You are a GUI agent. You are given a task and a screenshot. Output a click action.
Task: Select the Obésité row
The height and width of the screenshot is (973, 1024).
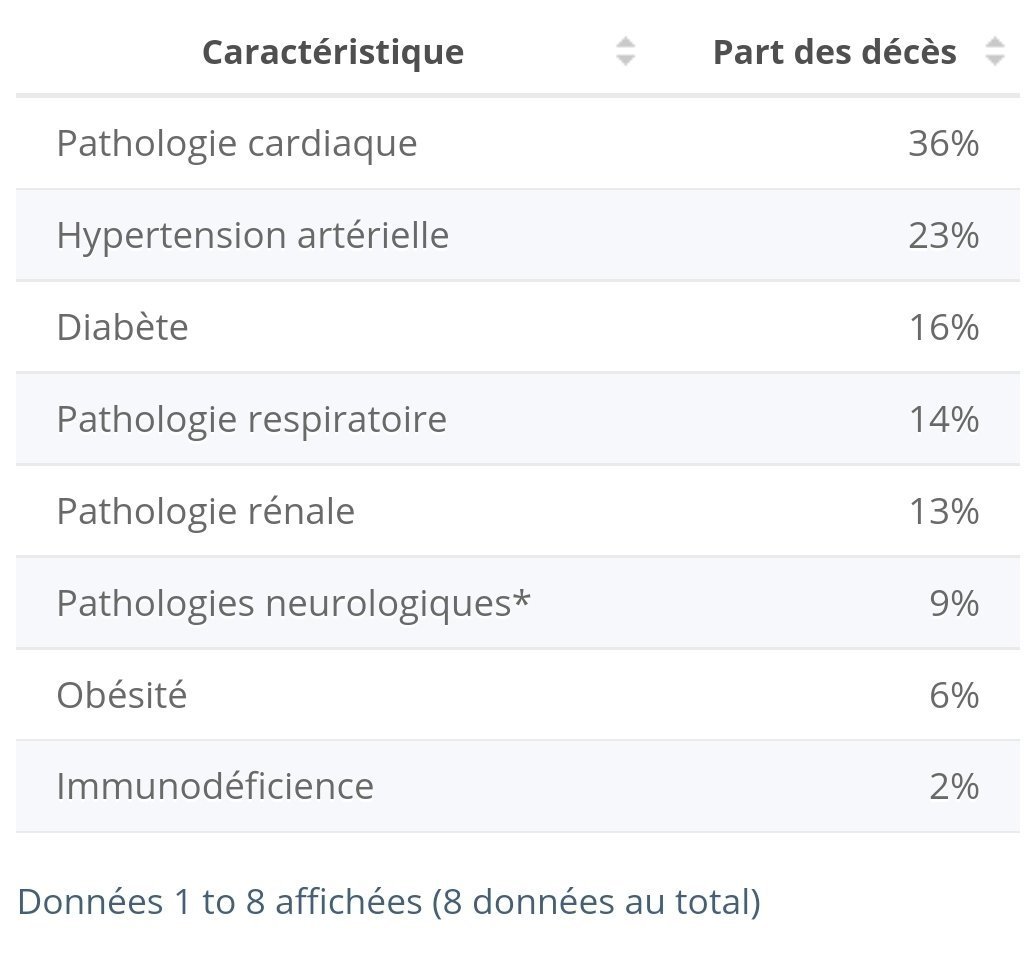pyautogui.click(x=517, y=695)
